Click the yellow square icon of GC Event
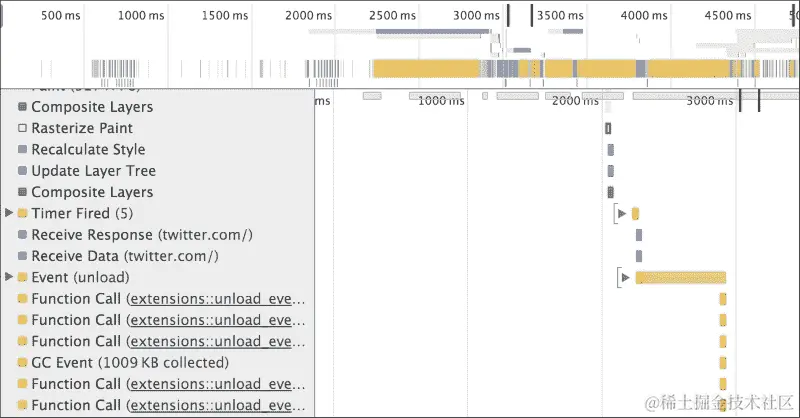 [22, 362]
